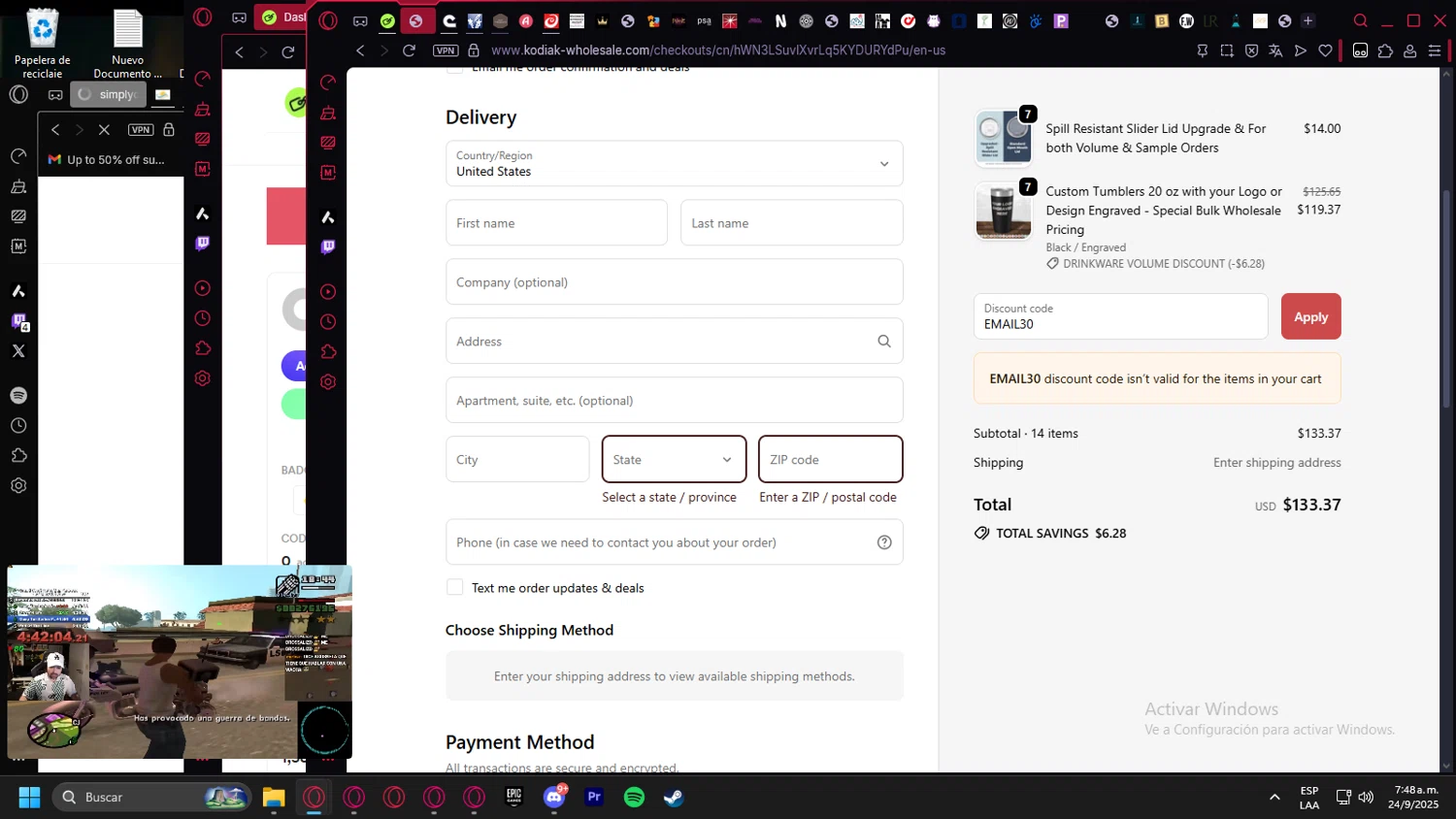This screenshot has height=819, width=1456.
Task: Open a new tab with the plus button
Action: (1307, 20)
